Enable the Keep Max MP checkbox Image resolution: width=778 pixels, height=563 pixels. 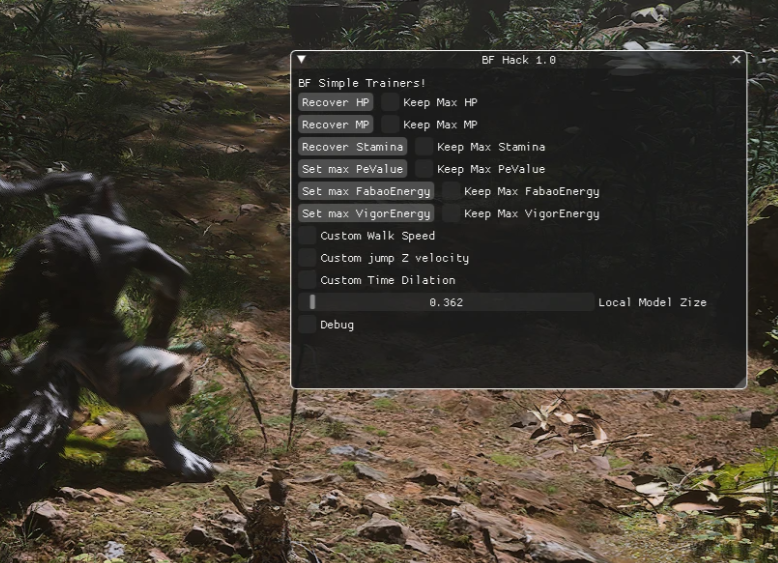click(390, 125)
